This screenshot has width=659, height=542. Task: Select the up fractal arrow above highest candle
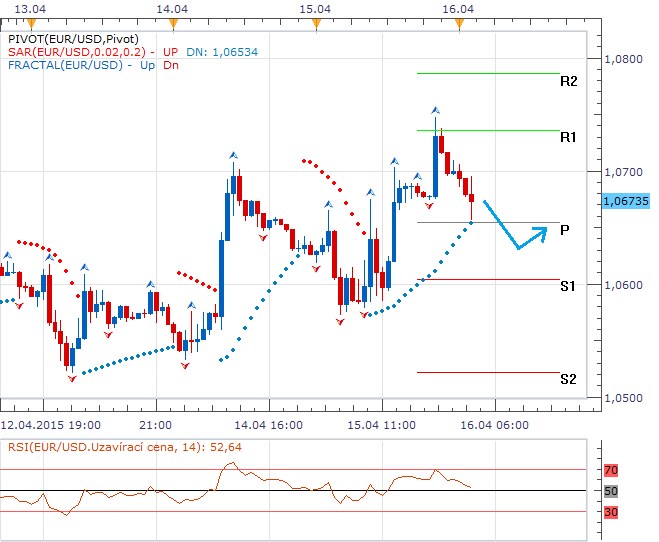click(435, 110)
